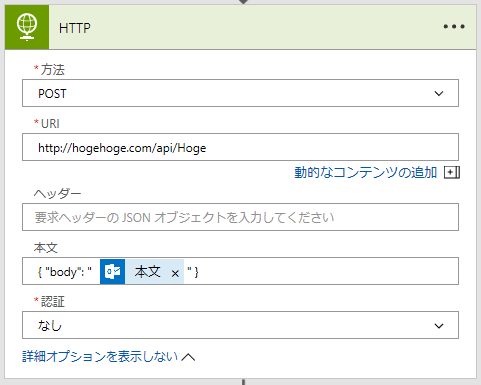This screenshot has width=481, height=385.
Task: Click 動的なコンテンツの追加 link
Action: click(365, 173)
